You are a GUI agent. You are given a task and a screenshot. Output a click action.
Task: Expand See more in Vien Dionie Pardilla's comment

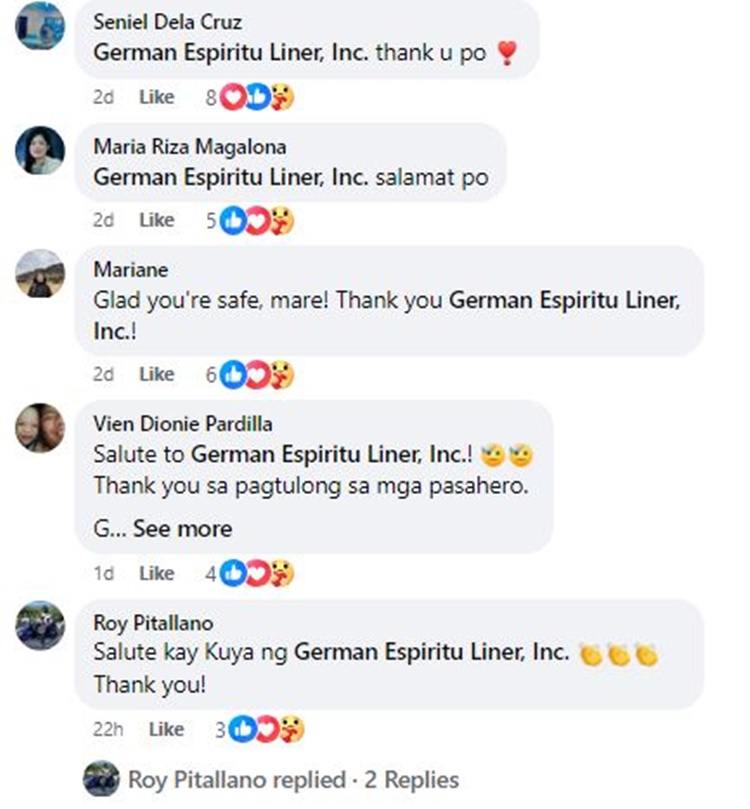click(x=183, y=529)
